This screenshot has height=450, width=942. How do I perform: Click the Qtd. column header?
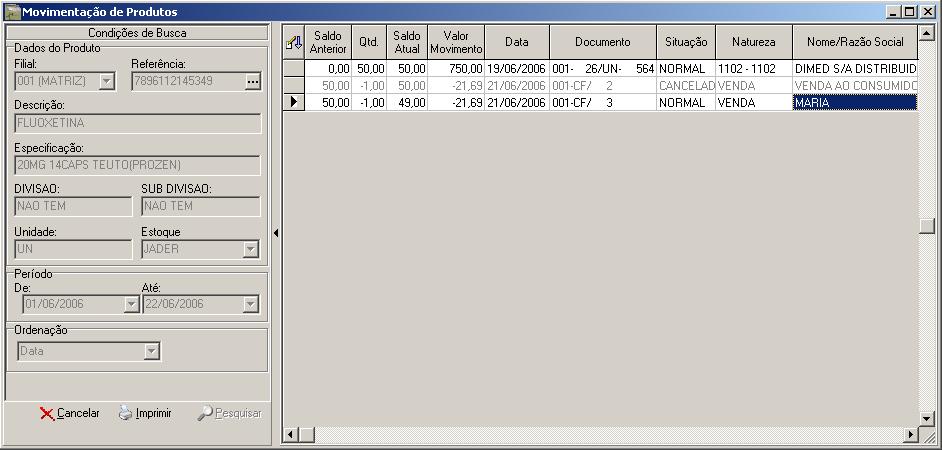[369, 42]
